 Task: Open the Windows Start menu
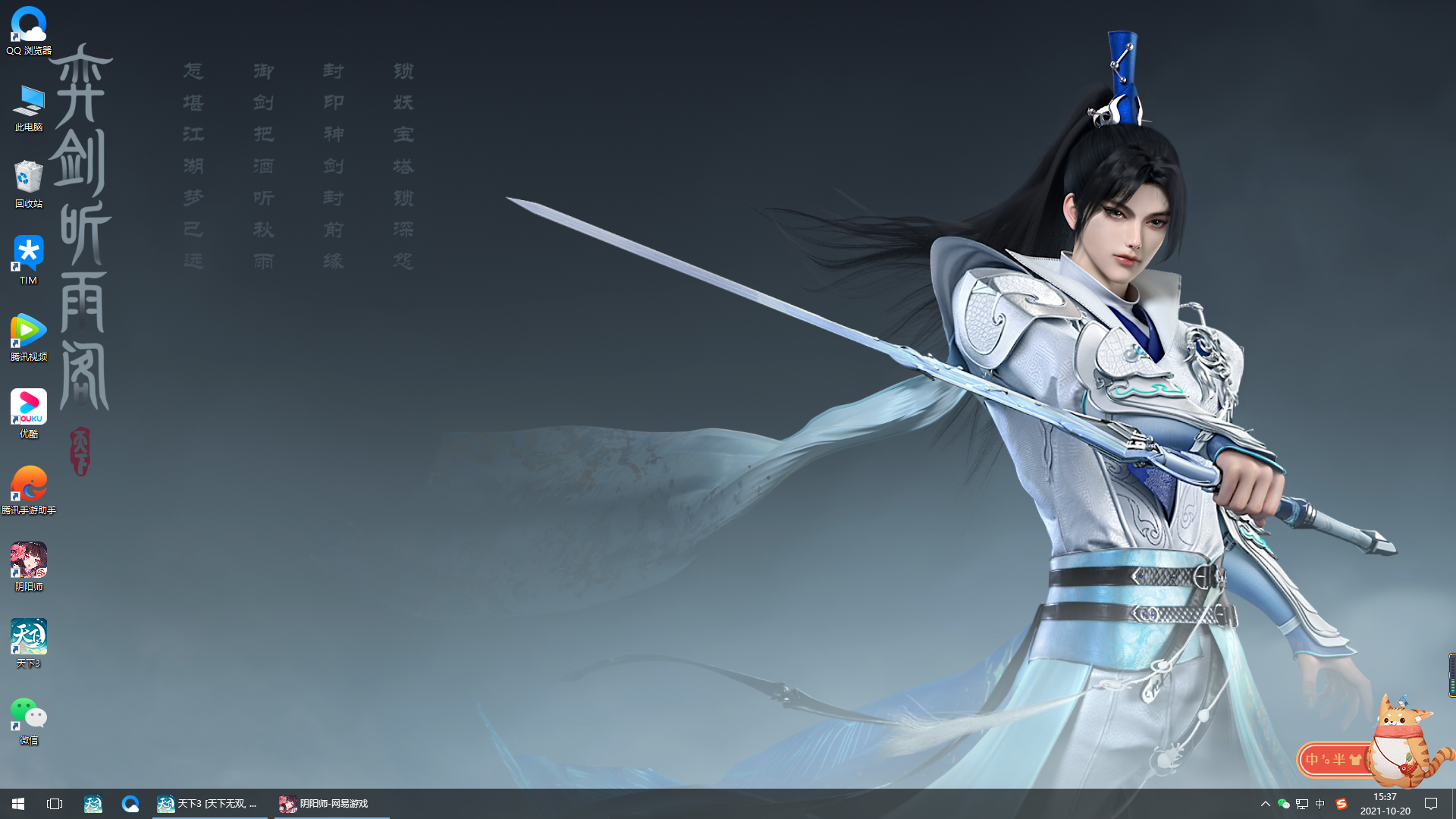(18, 804)
